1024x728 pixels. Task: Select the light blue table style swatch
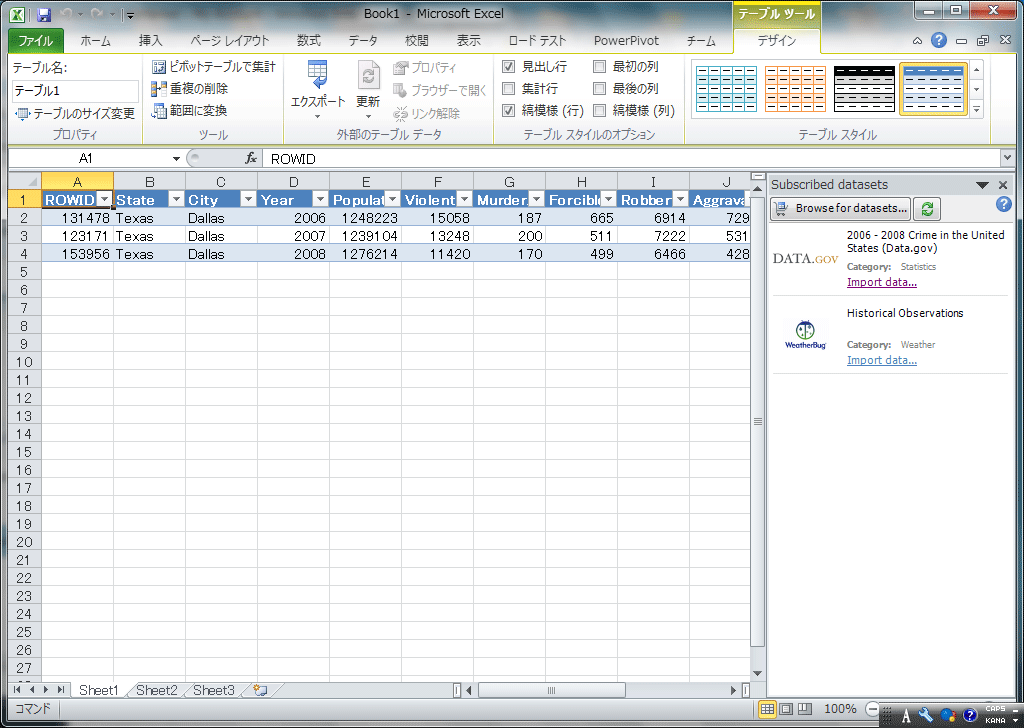click(x=726, y=89)
